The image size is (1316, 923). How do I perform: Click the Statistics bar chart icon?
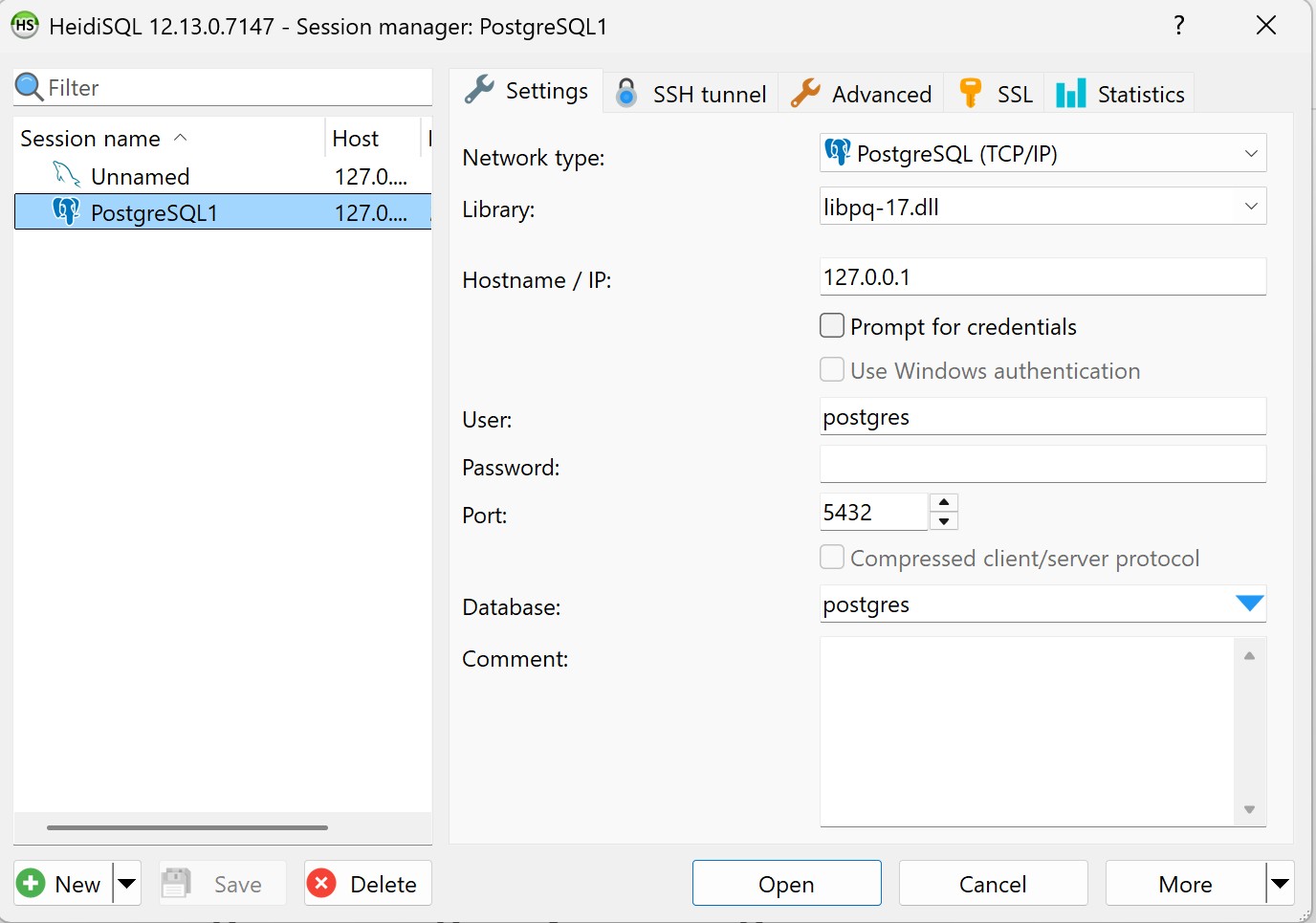[x=1070, y=93]
